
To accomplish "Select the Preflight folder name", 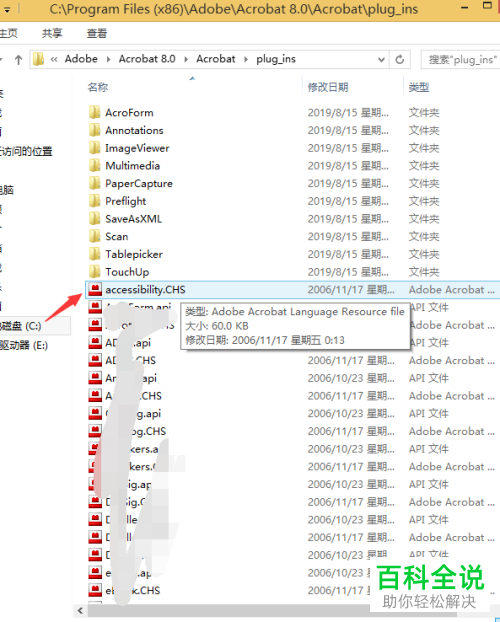I will pyautogui.click(x=125, y=201).
